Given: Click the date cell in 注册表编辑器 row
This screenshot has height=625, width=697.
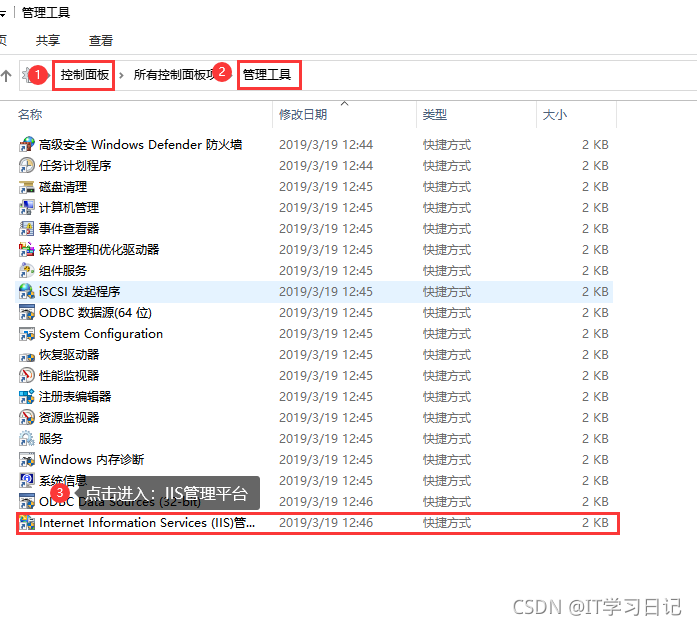Looking at the screenshot, I should pos(326,397).
